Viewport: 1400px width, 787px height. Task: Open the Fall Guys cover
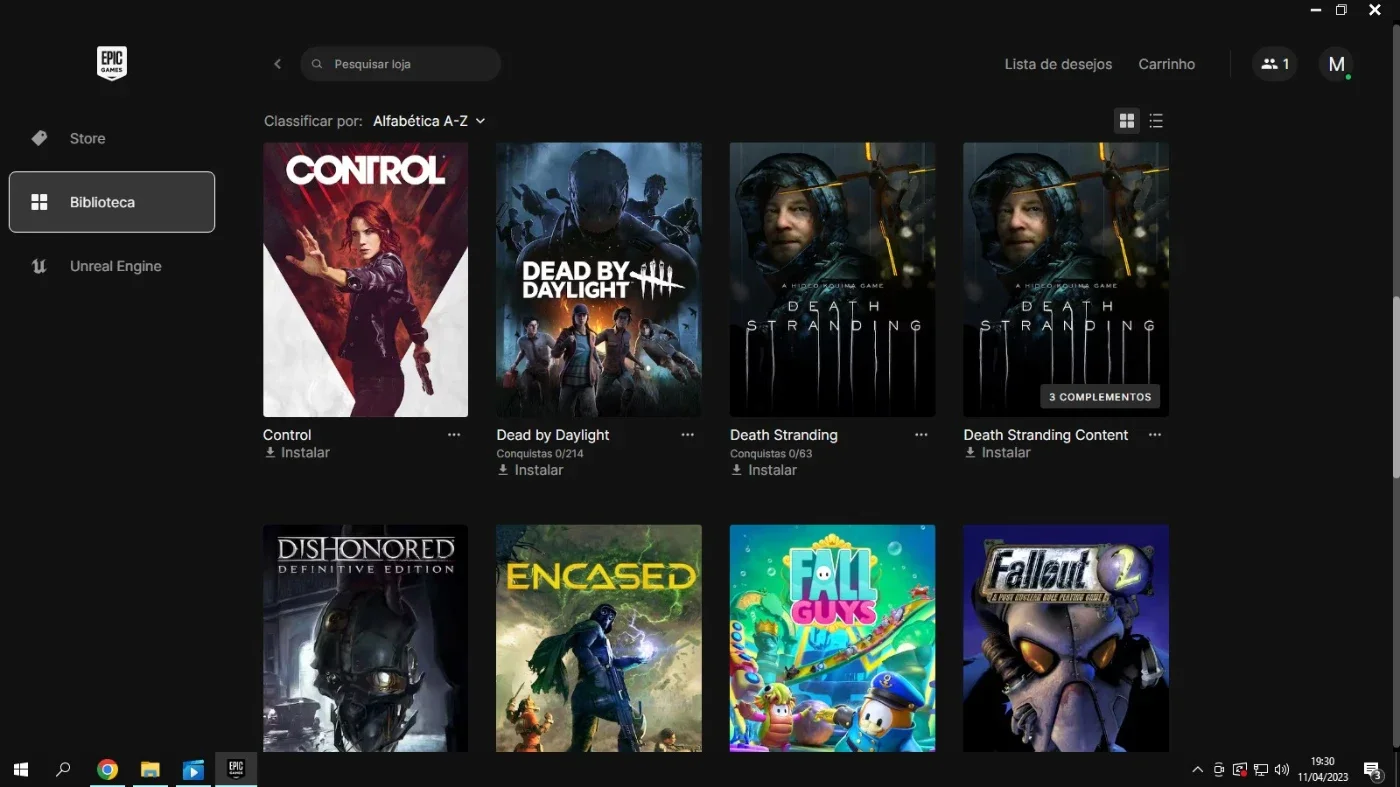[x=832, y=638]
